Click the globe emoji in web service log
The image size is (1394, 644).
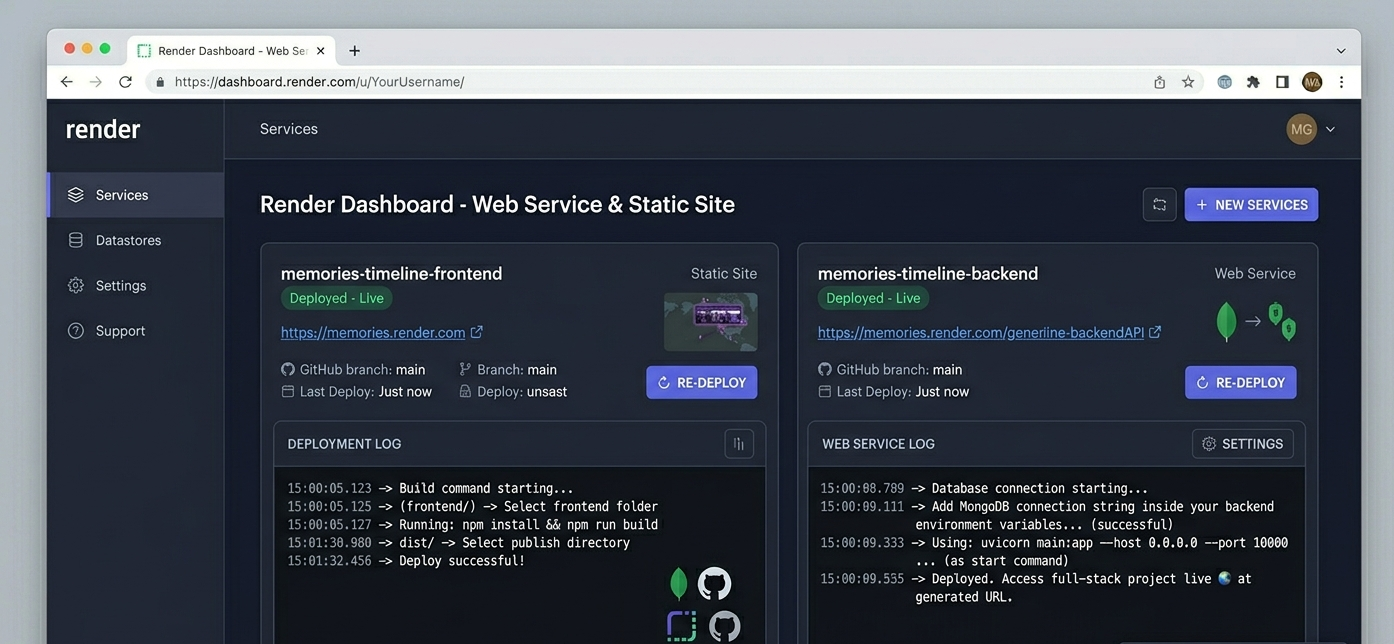[x=1224, y=579]
